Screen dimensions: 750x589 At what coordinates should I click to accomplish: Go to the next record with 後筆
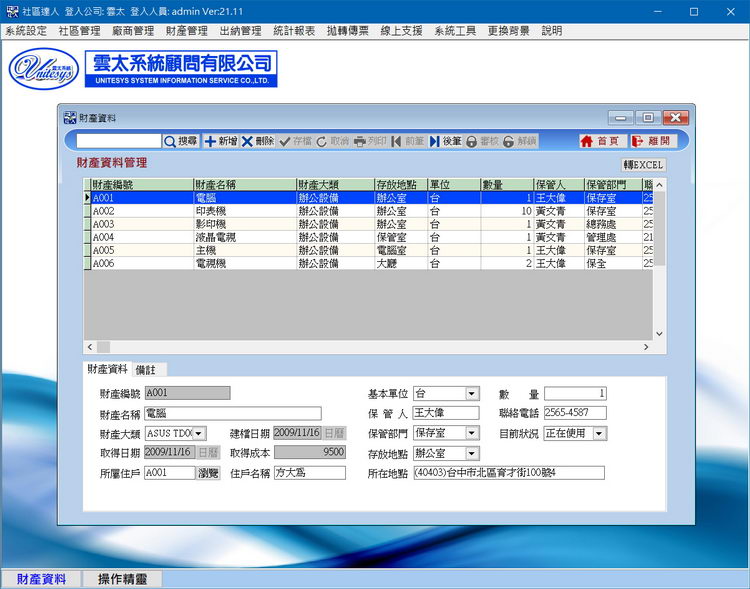pos(445,142)
